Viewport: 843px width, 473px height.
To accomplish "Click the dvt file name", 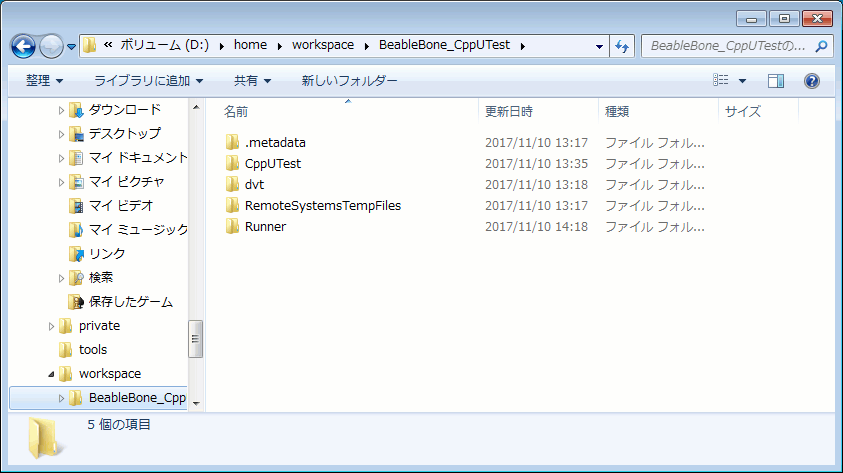I will (x=254, y=184).
